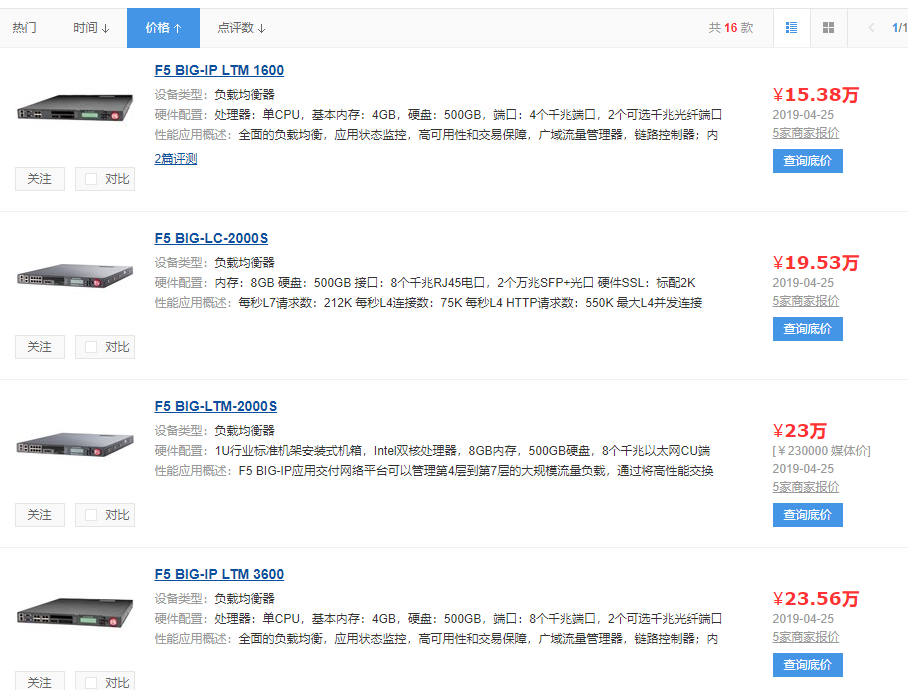Click the ¥15.38万 price
This screenshot has height=690, width=908.
[x=816, y=95]
